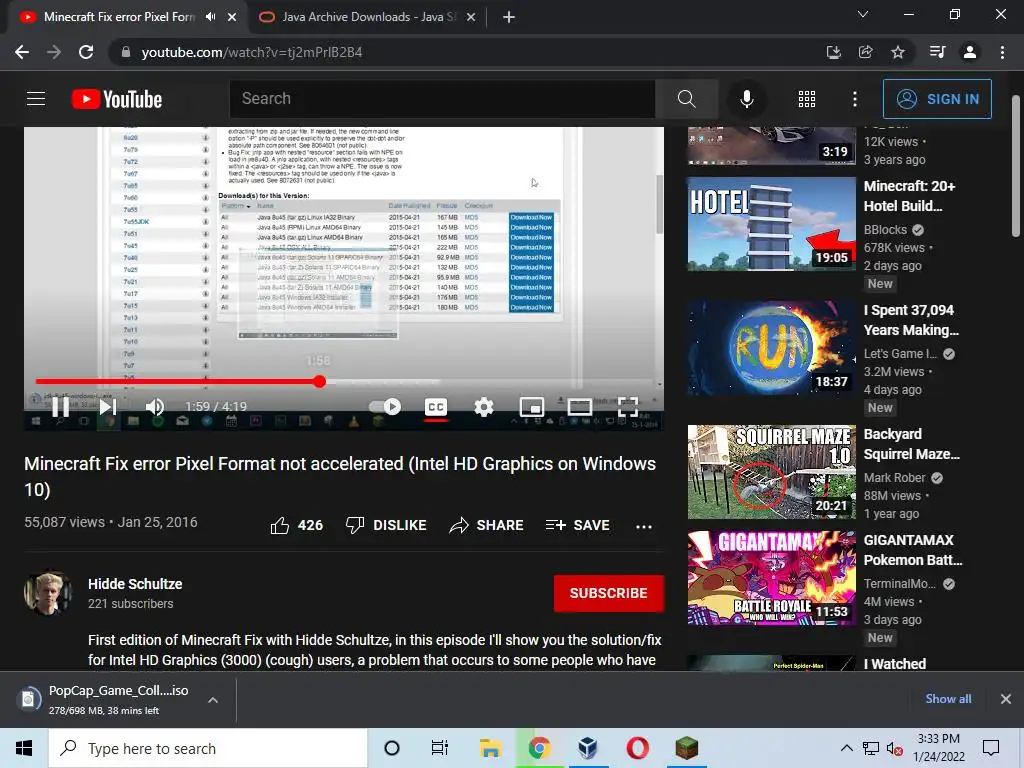This screenshot has height=768, width=1024.
Task: Show hidden system tray icons
Action: (x=846, y=748)
